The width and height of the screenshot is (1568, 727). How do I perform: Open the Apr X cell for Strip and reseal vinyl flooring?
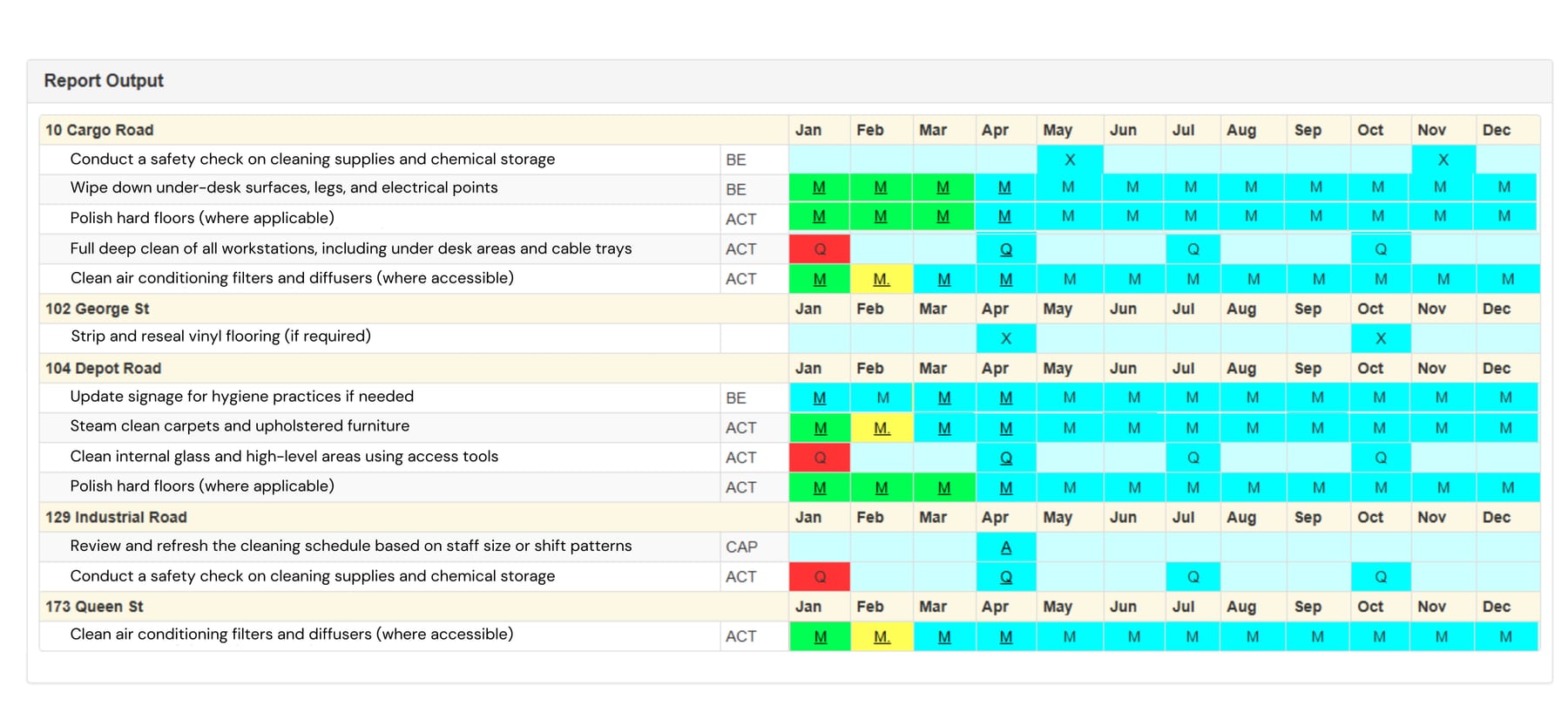tap(1006, 338)
